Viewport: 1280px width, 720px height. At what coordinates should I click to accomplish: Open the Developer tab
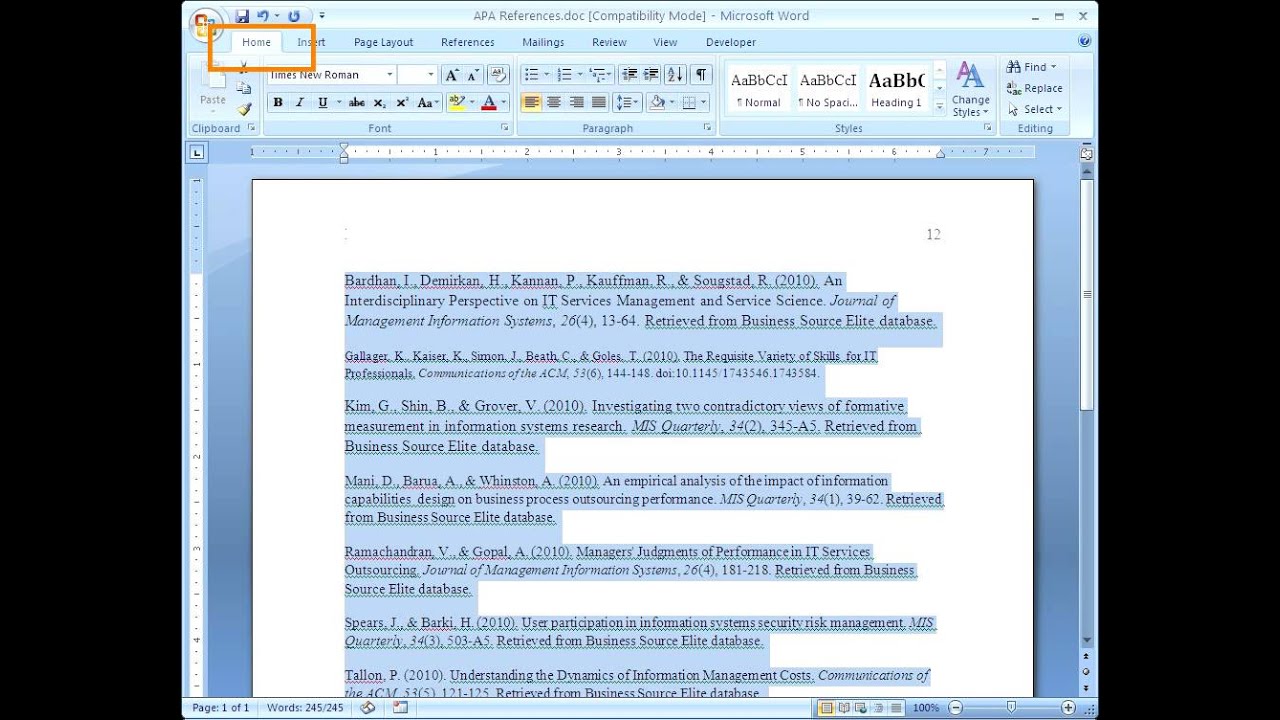click(x=731, y=42)
